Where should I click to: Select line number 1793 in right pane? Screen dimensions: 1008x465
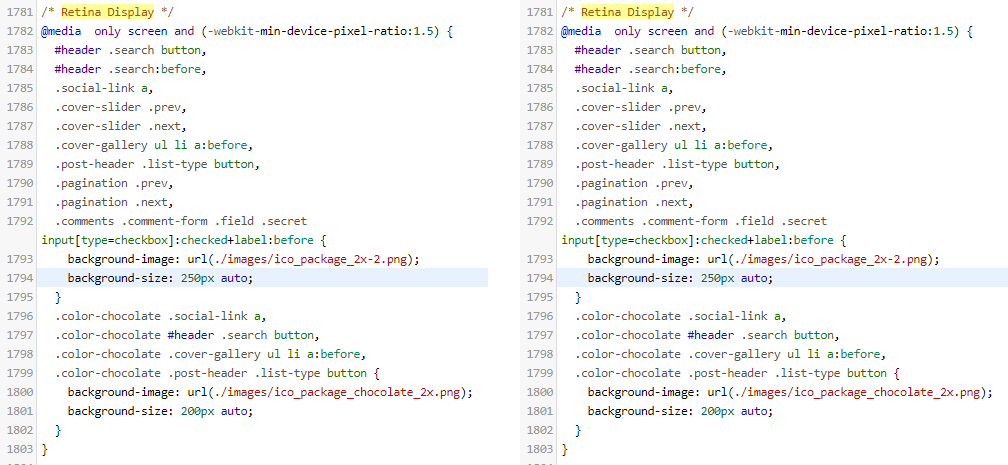pos(539,259)
